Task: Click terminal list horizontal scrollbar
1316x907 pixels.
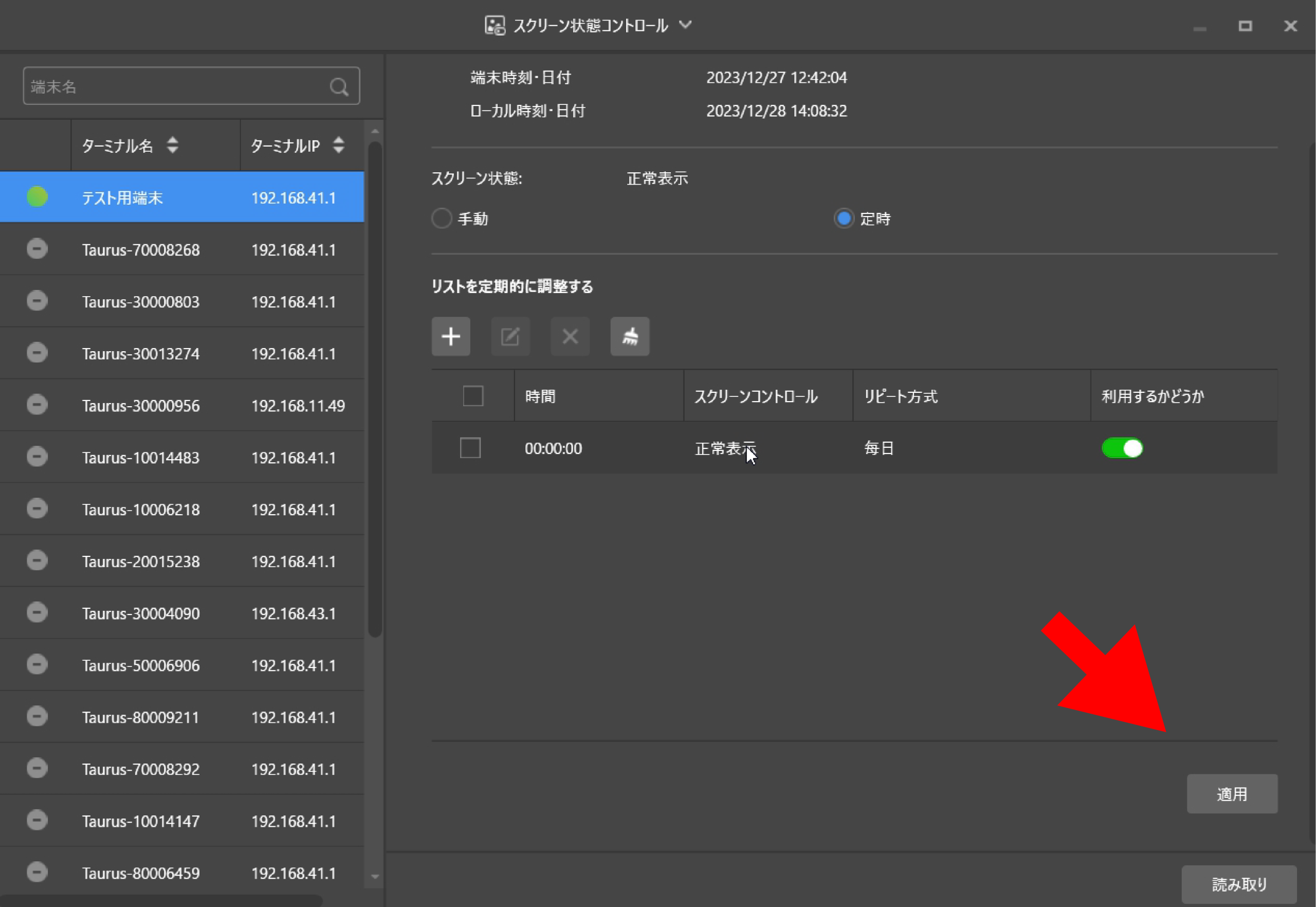Action: click(161, 901)
